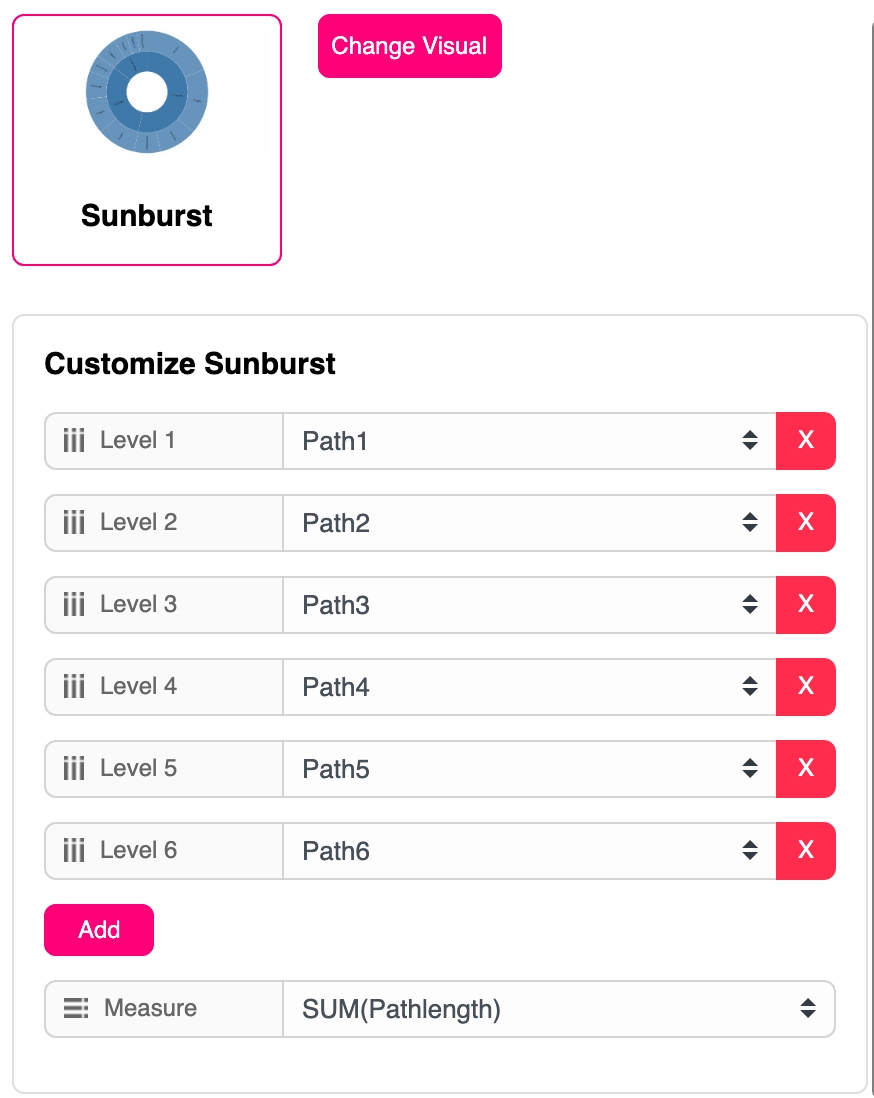Screen dimensions: 874x1098
Task: Click the Level 2 drag handle icon
Action: [74, 523]
